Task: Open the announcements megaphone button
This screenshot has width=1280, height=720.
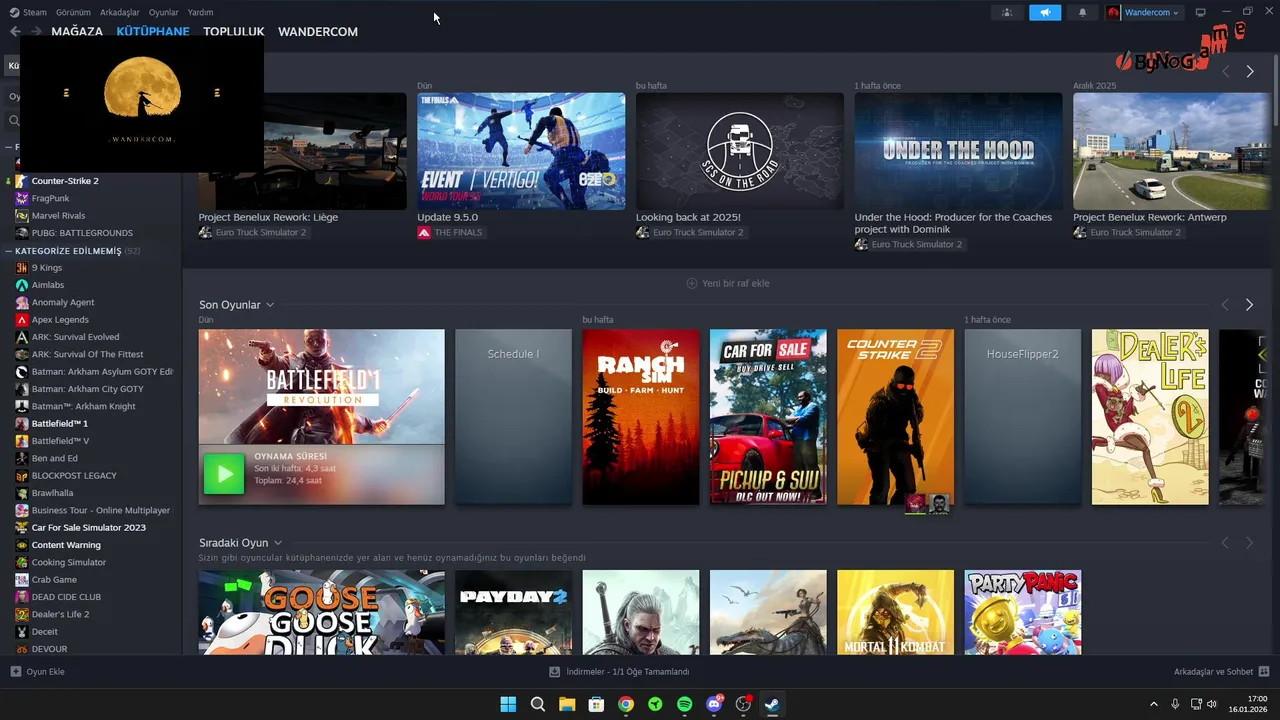Action: (x=1044, y=12)
